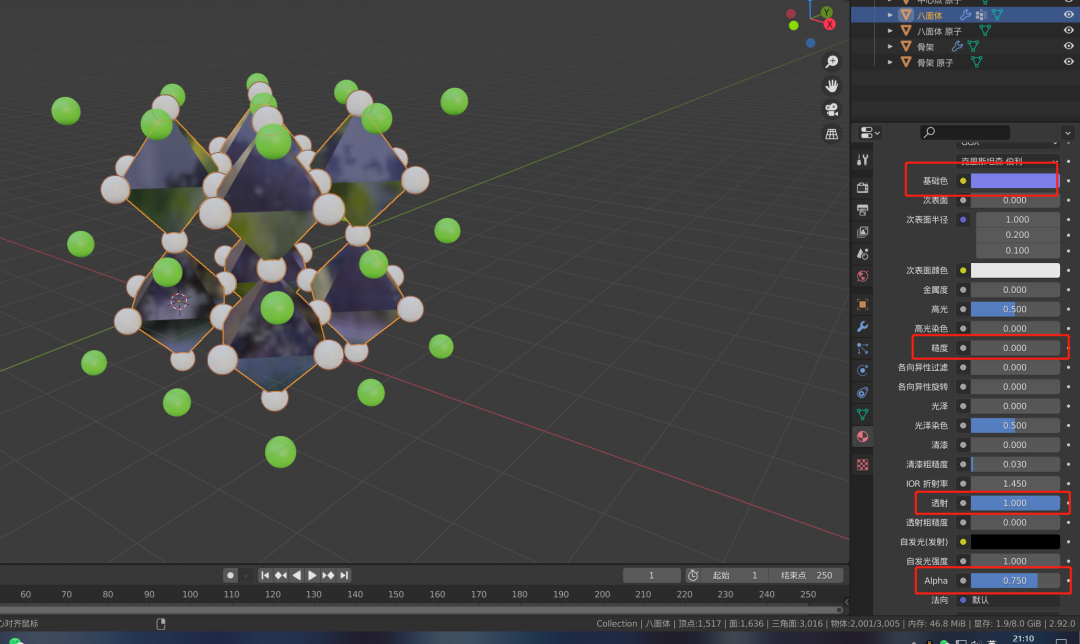Open the Material properties tab icon
1080x644 pixels.
[x=862, y=437]
